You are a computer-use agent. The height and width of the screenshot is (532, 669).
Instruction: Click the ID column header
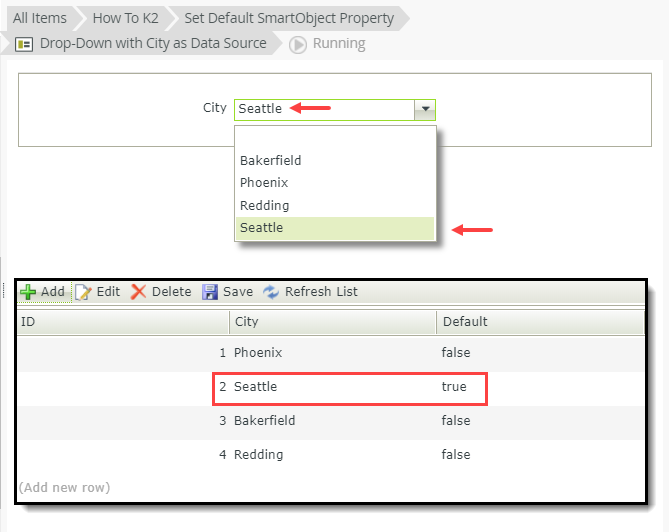pyautogui.click(x=123, y=322)
